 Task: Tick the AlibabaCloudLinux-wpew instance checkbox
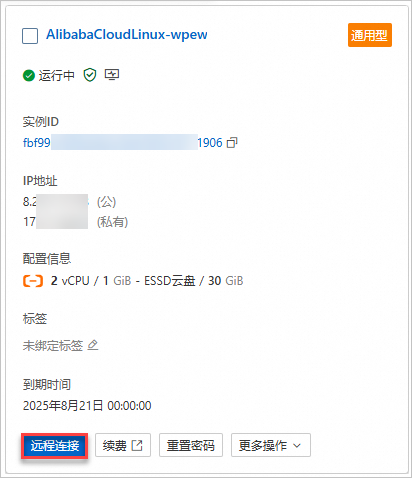(30, 36)
